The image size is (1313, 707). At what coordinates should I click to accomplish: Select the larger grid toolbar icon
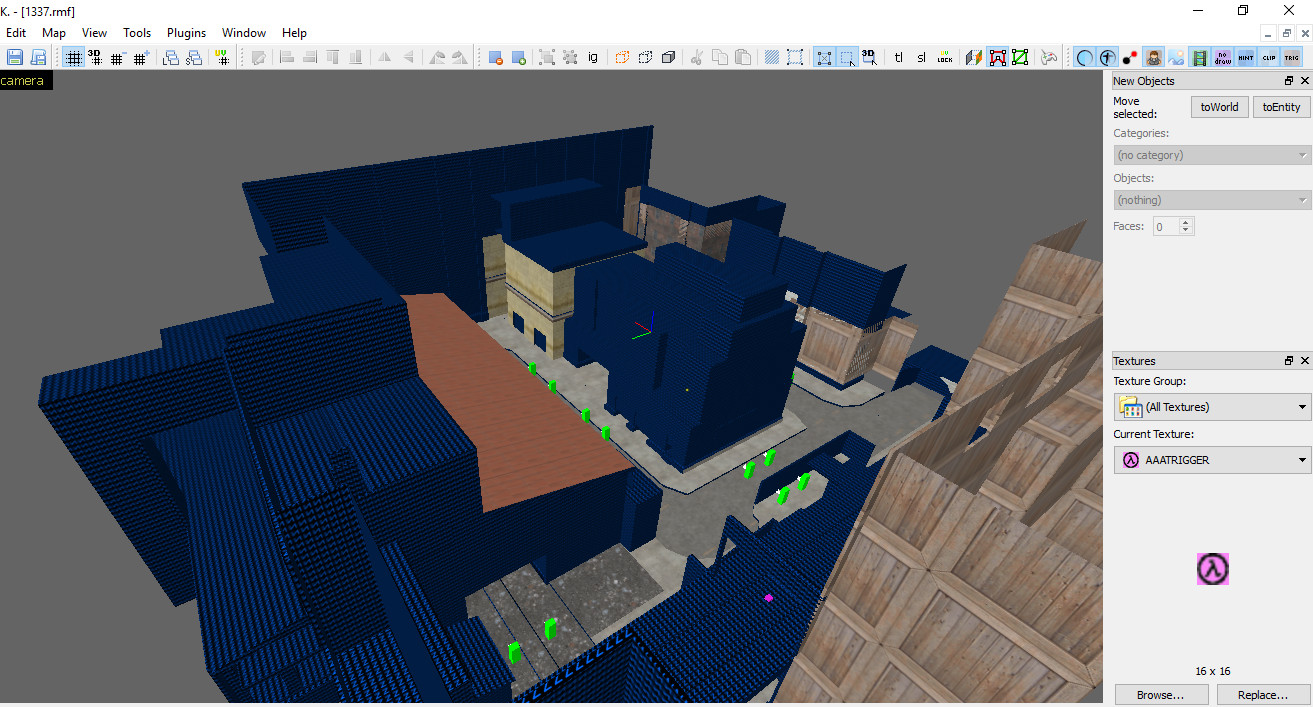tap(141, 57)
